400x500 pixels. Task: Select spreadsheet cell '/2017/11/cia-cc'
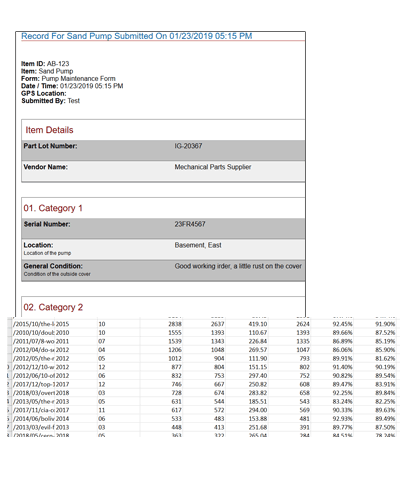[34, 410]
